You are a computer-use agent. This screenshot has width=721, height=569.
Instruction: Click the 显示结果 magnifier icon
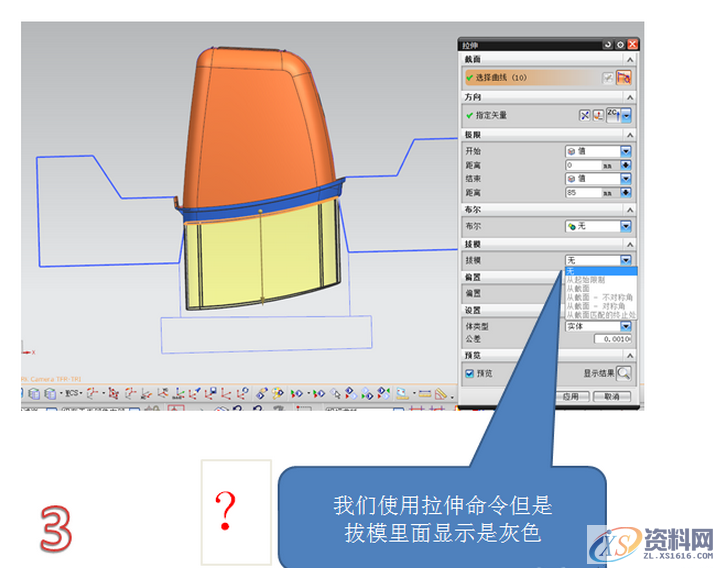point(624,373)
